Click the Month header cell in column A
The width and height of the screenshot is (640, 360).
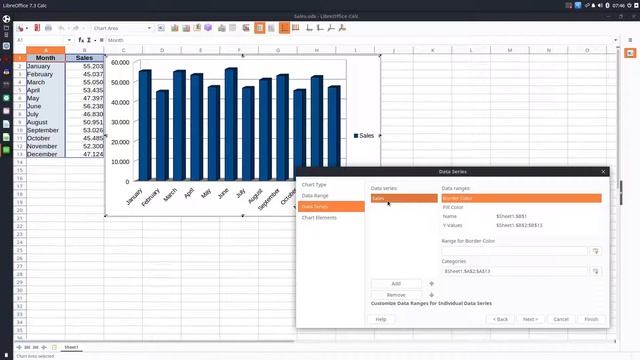click(x=45, y=58)
